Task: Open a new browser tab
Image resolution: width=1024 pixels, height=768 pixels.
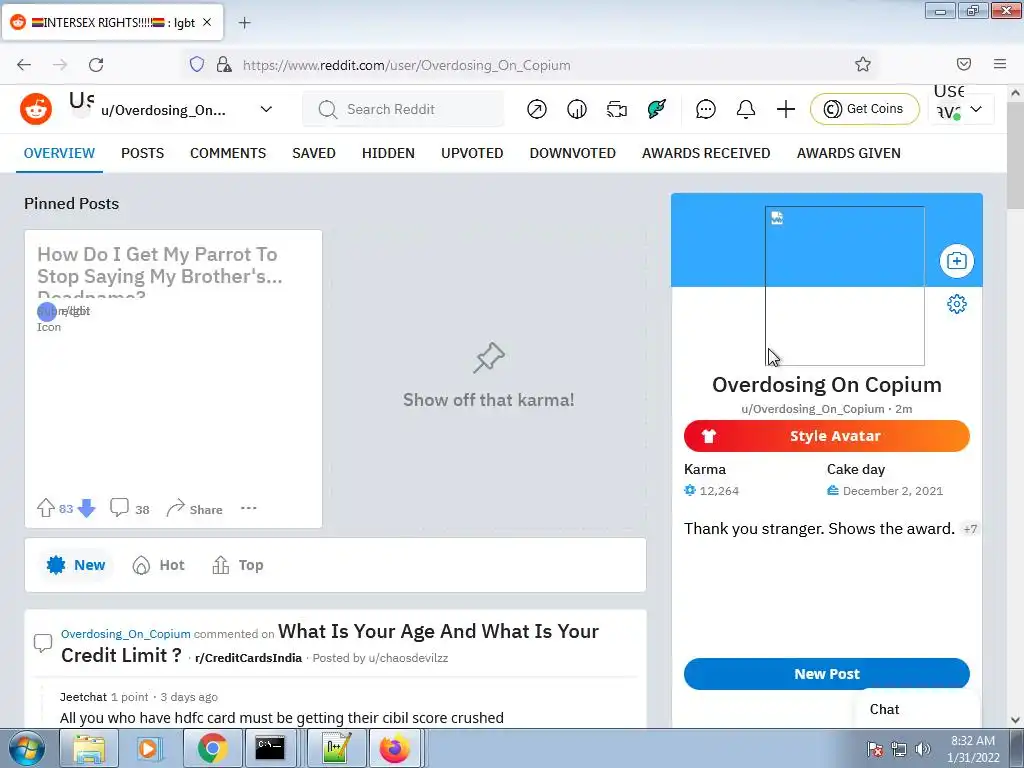Action: coord(244,23)
